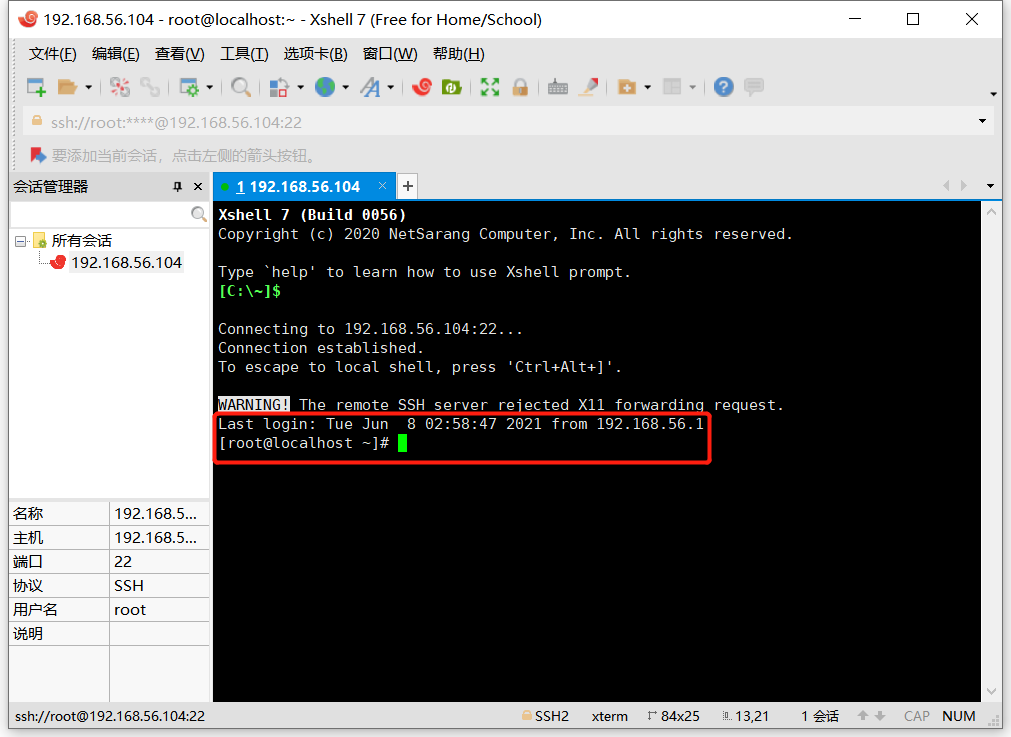Click the Font toolbar icon

click(371, 87)
